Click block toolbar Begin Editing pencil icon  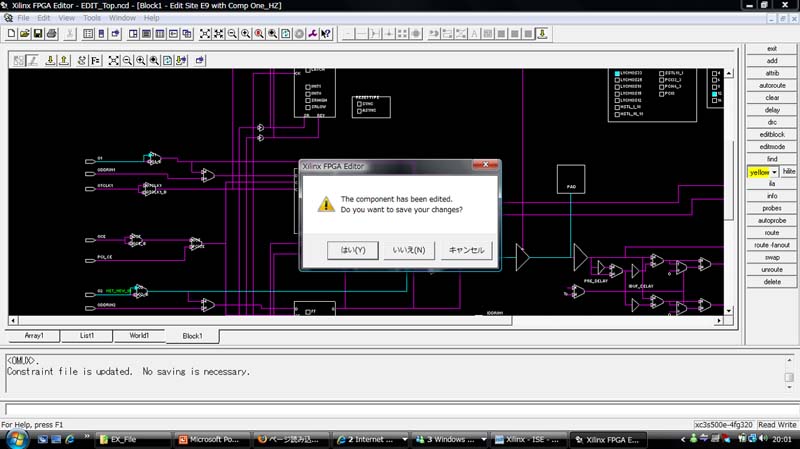[x=32, y=61]
